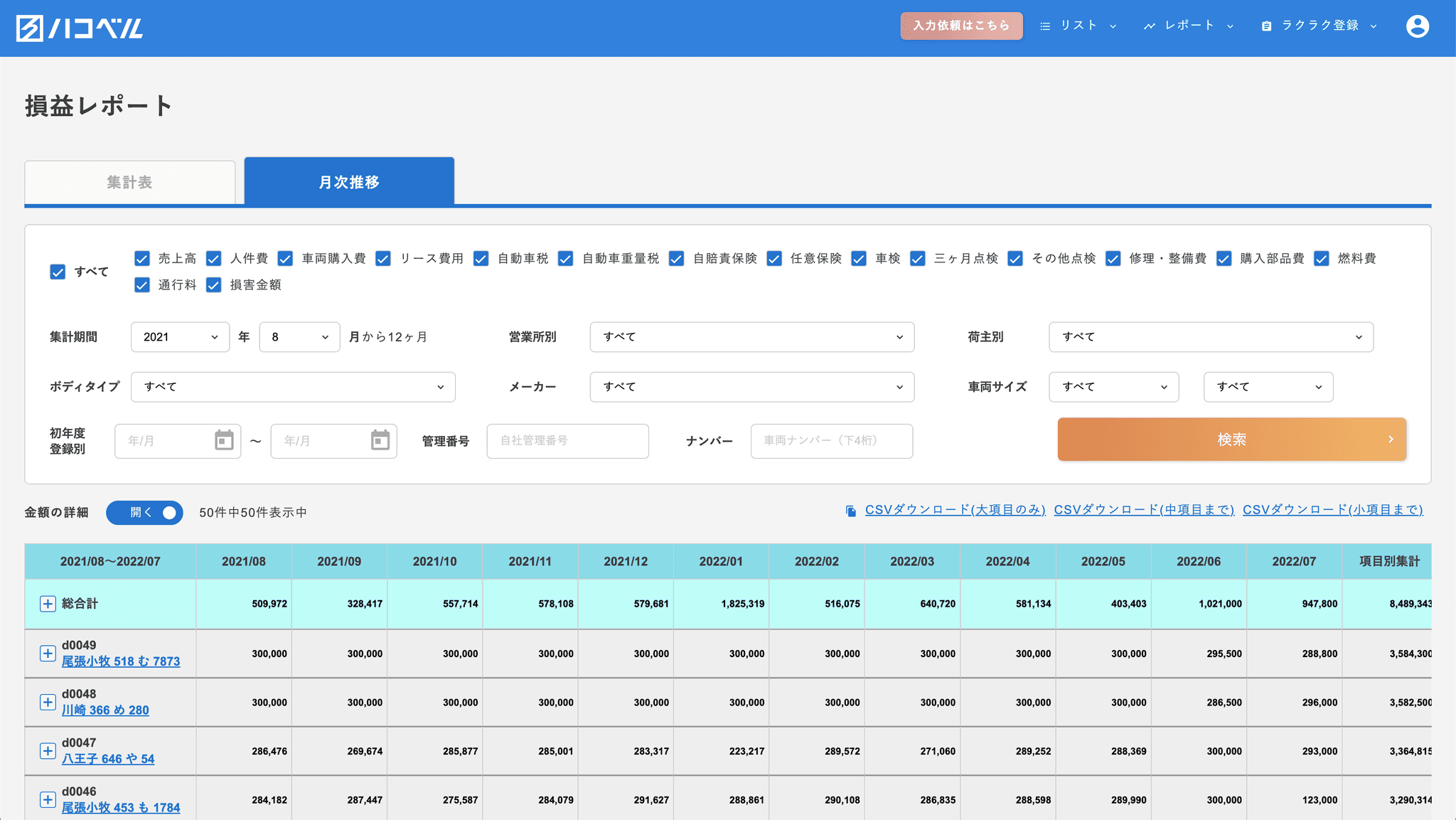The height and width of the screenshot is (820, 1456).
Task: Open the start date calendar picker icon
Action: coord(224,440)
